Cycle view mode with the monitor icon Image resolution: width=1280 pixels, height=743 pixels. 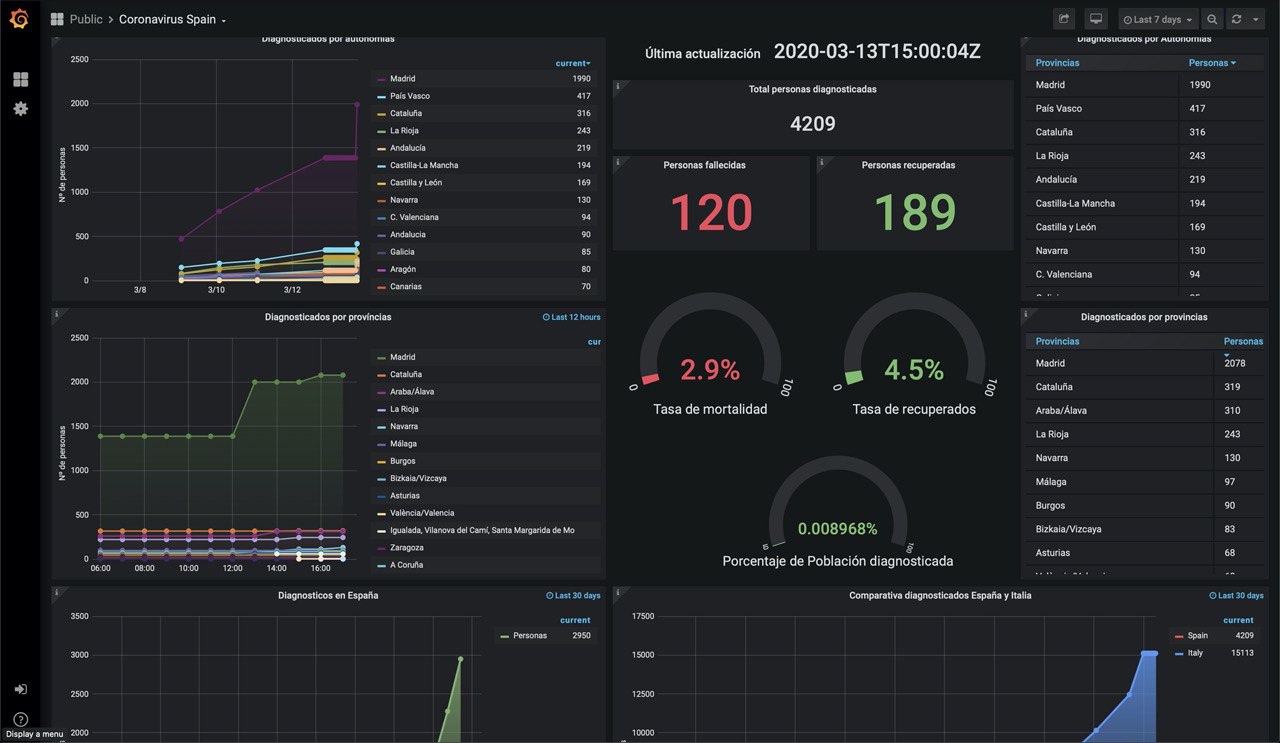[x=1096, y=19]
